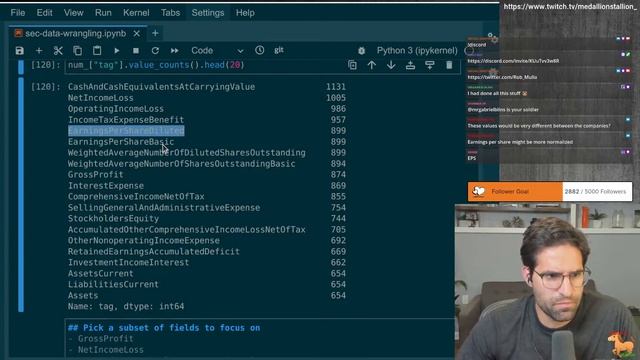
Task: Click the count value 1131
Action: pos(336,87)
